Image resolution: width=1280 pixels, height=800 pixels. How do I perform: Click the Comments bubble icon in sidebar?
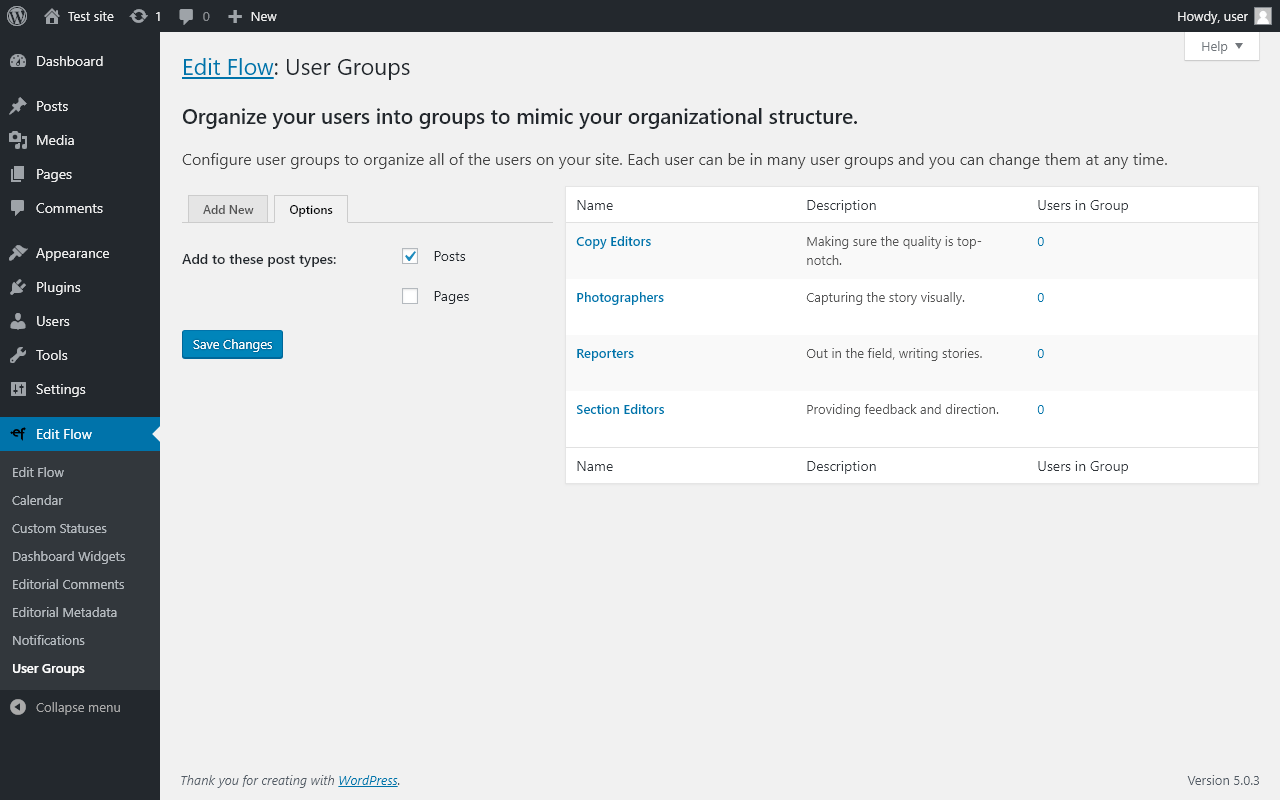18,208
